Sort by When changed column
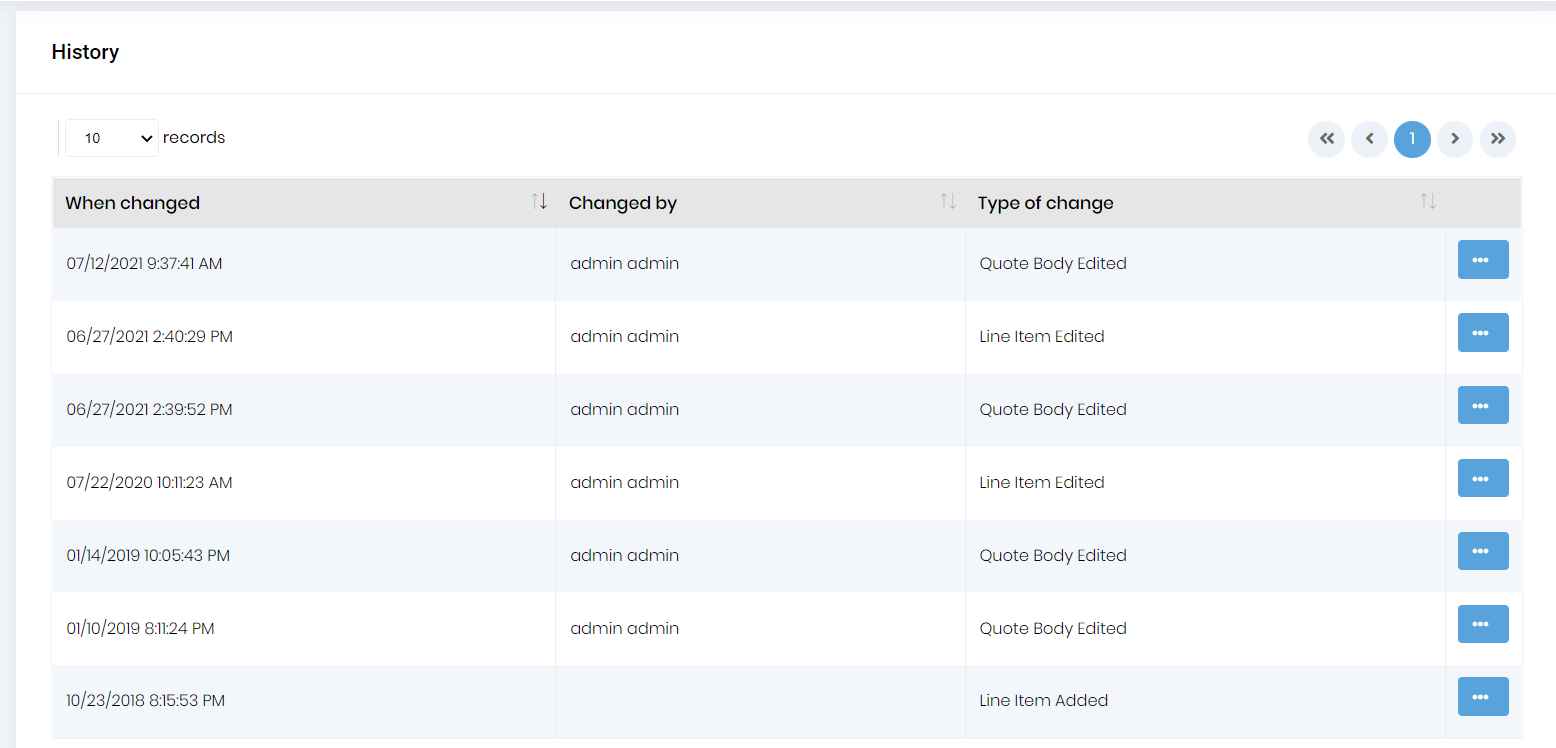1556x748 pixels. click(x=539, y=202)
